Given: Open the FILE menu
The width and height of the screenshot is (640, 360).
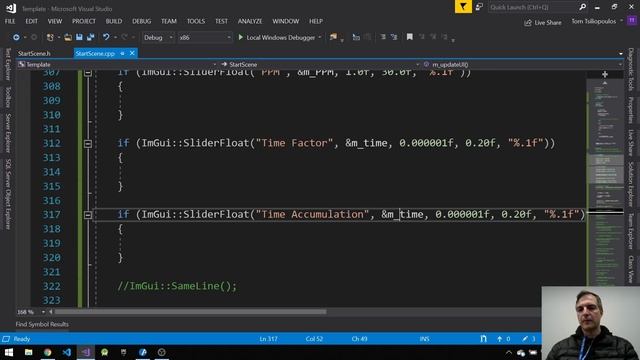Looking at the screenshot, I should point(10,21).
